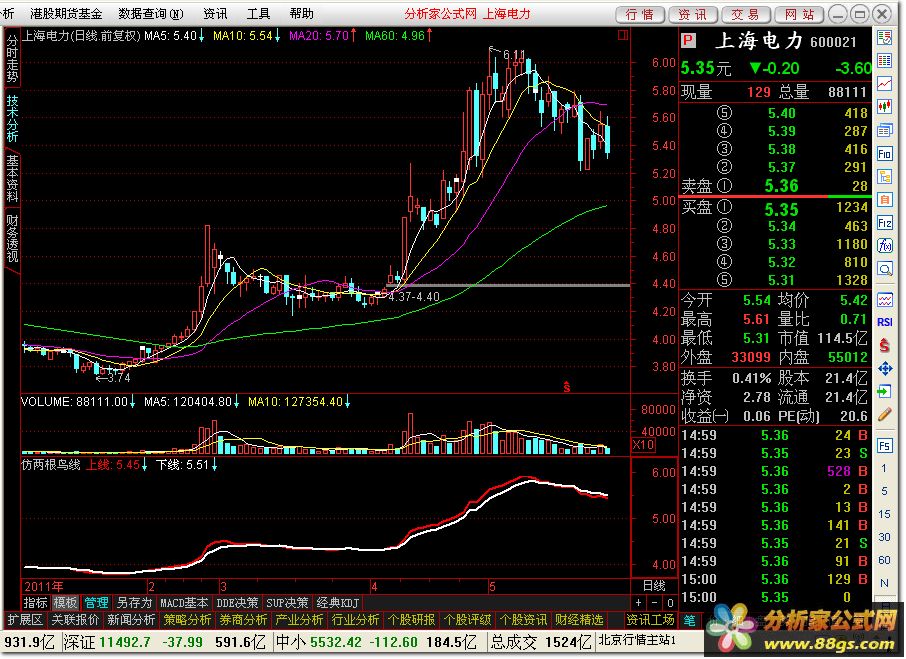Click the 模板 tab

click(x=65, y=603)
